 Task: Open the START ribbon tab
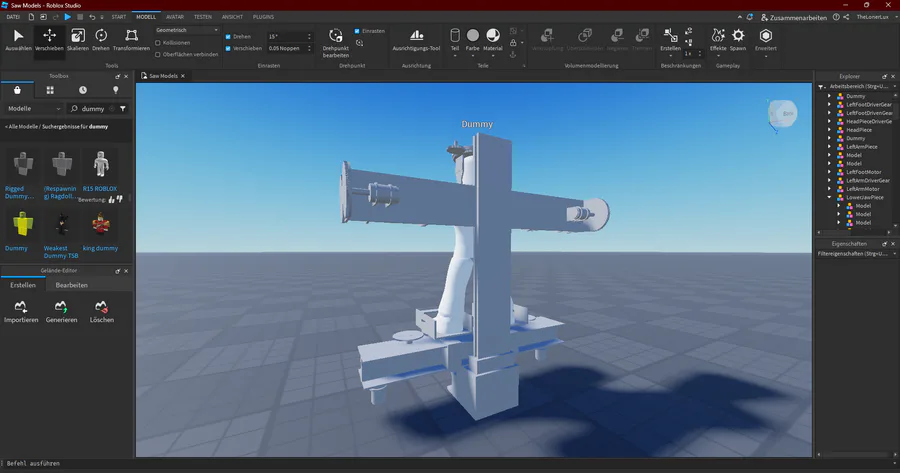(x=119, y=17)
